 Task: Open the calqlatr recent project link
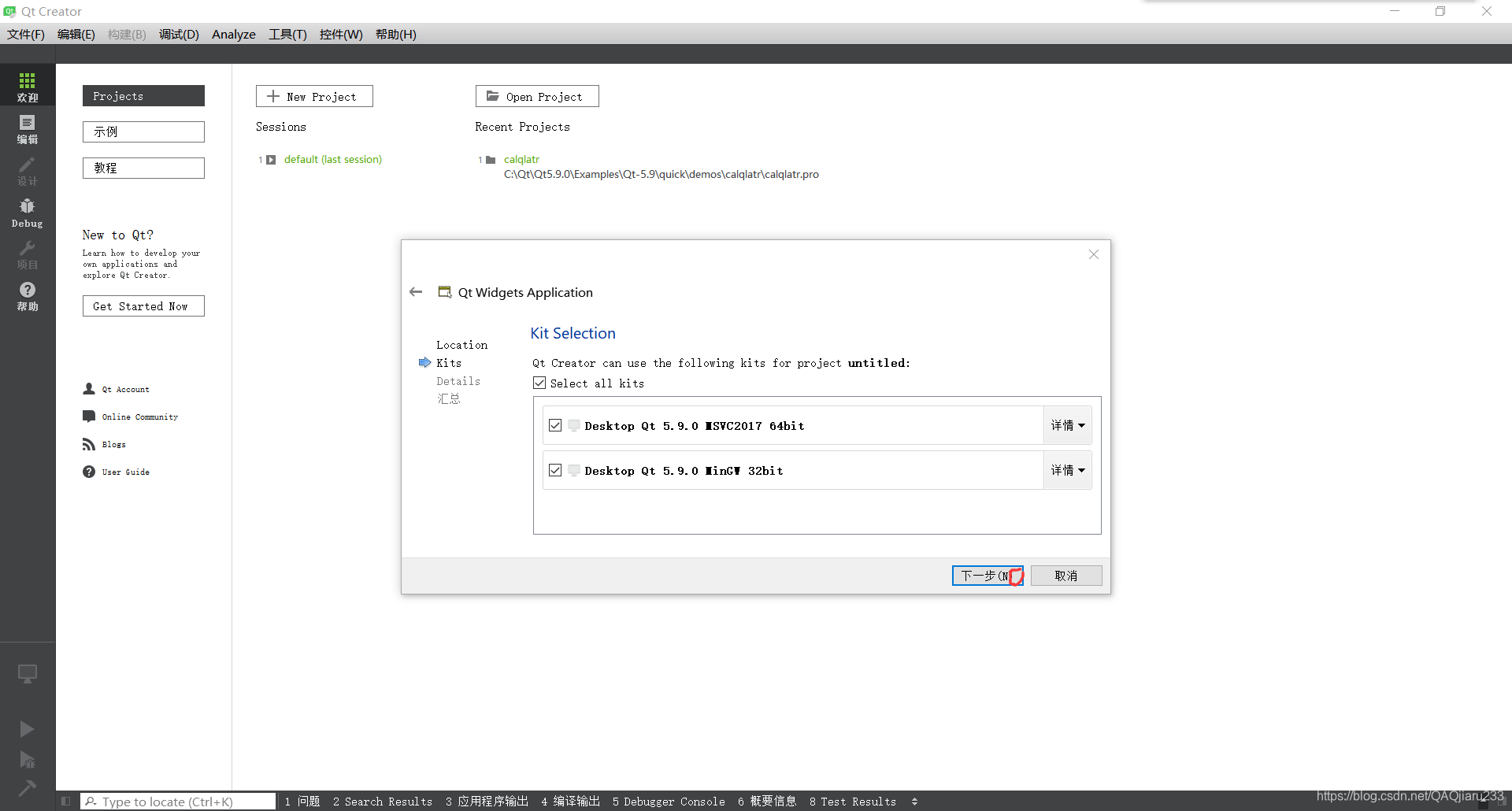tap(521, 159)
